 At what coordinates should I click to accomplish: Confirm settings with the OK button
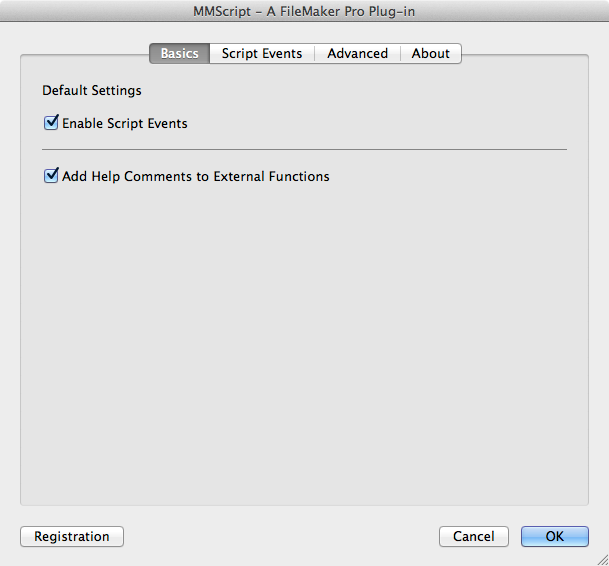coord(555,536)
